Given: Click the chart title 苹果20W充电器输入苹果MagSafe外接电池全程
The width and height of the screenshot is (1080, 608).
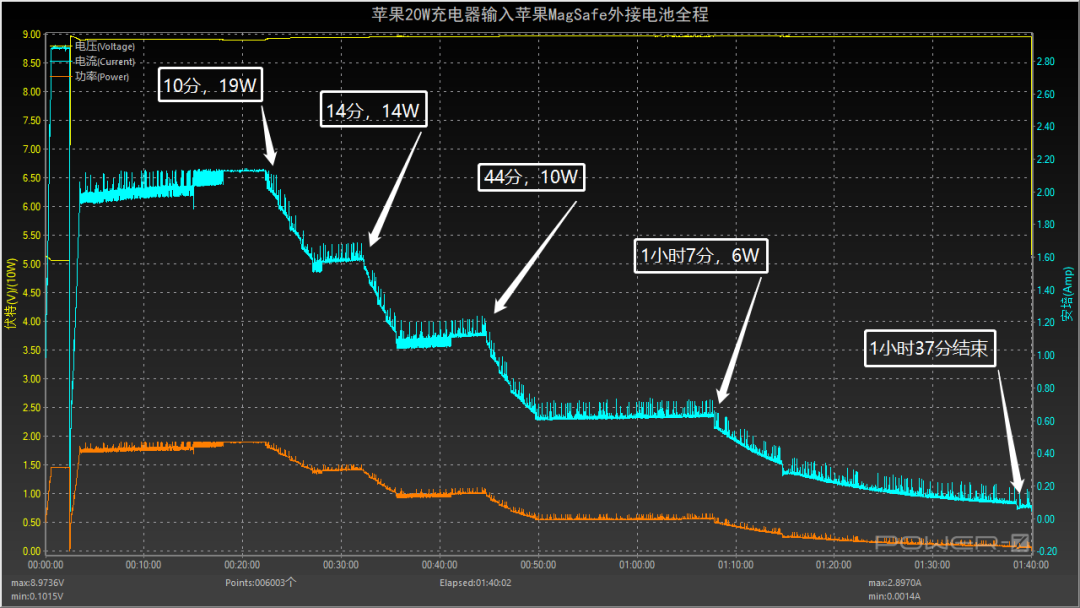Looking at the screenshot, I should [540, 14].
